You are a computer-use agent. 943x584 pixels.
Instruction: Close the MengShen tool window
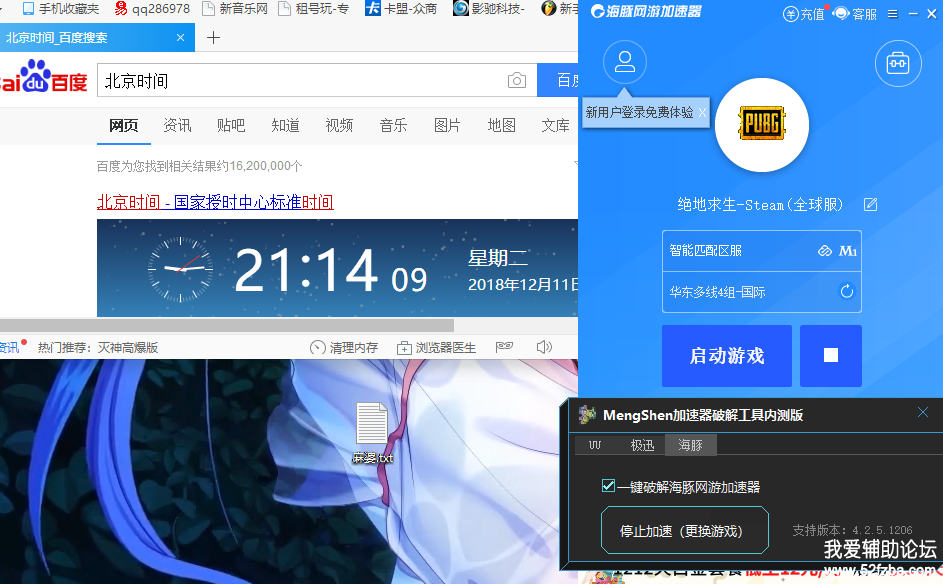[x=923, y=412]
